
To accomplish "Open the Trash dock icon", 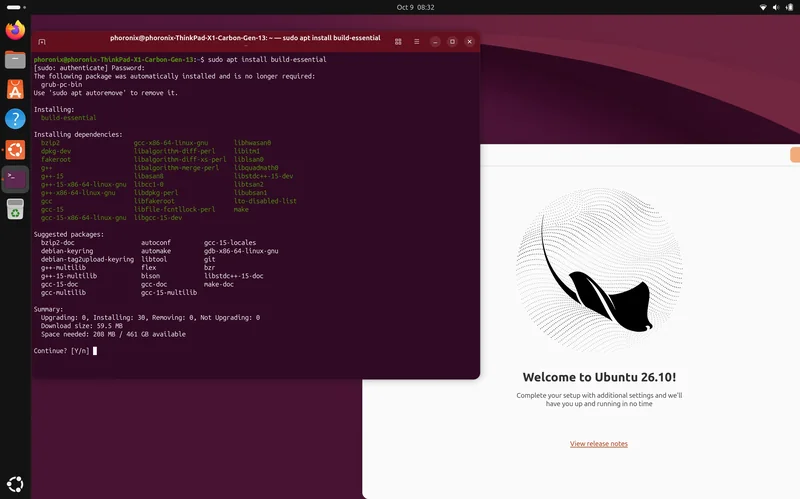I will 15,209.
